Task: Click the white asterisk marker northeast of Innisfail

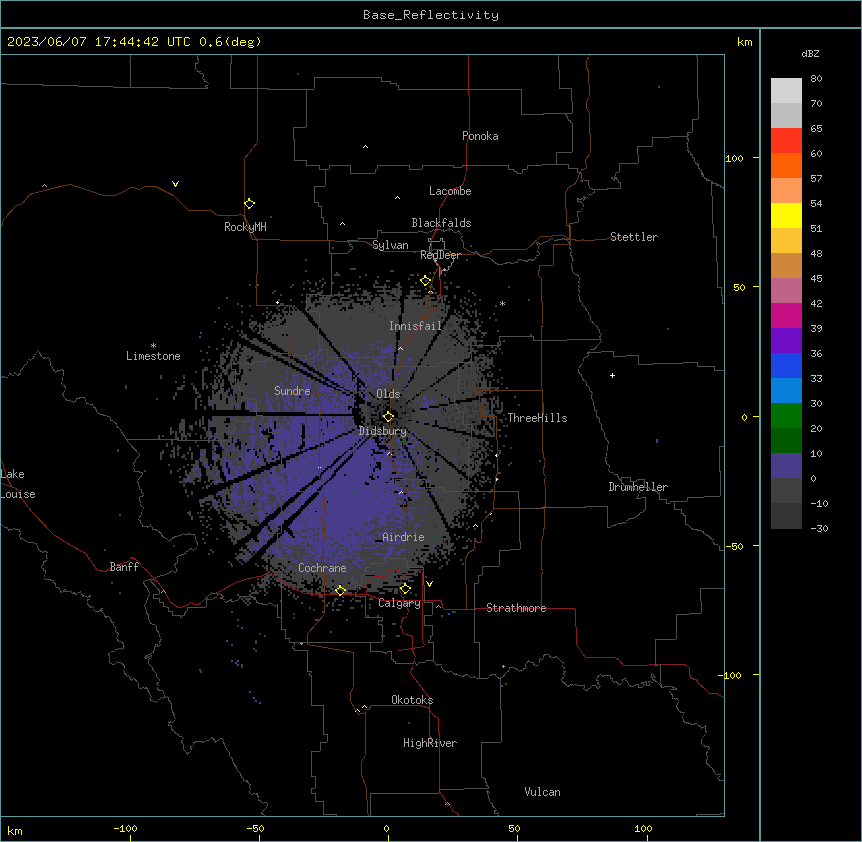Action: [502, 303]
